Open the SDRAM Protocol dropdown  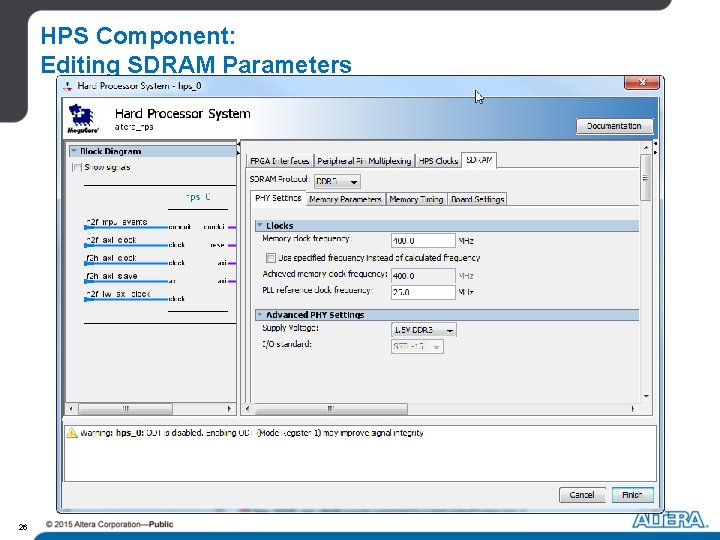click(337, 181)
